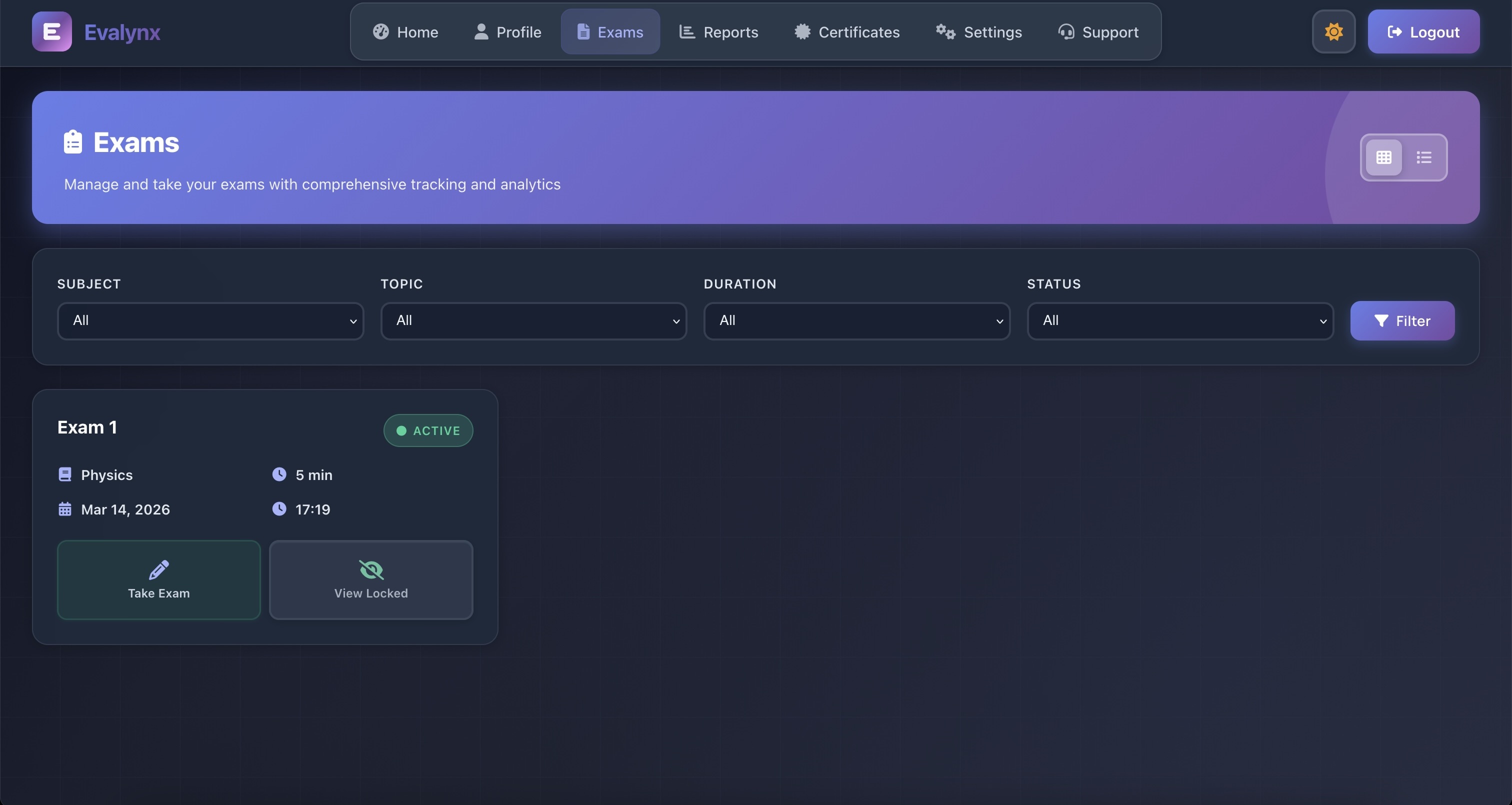The height and width of the screenshot is (805, 1512).
Task: Open the Duration filter dropdown
Action: [x=856, y=320]
